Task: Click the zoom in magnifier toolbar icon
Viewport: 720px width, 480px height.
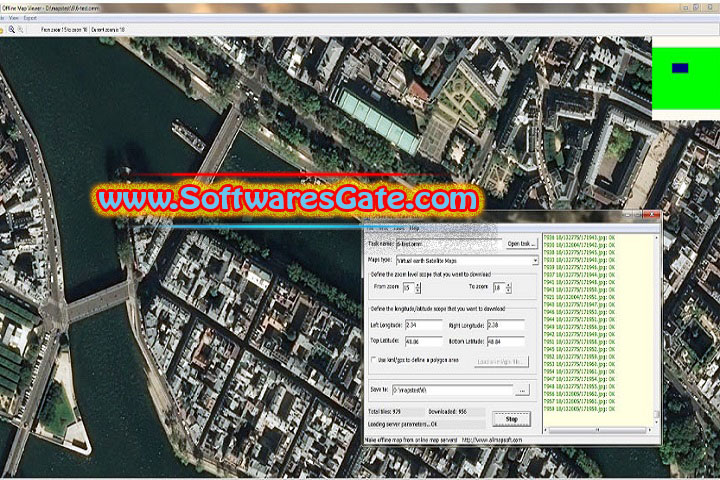Action: (11, 29)
